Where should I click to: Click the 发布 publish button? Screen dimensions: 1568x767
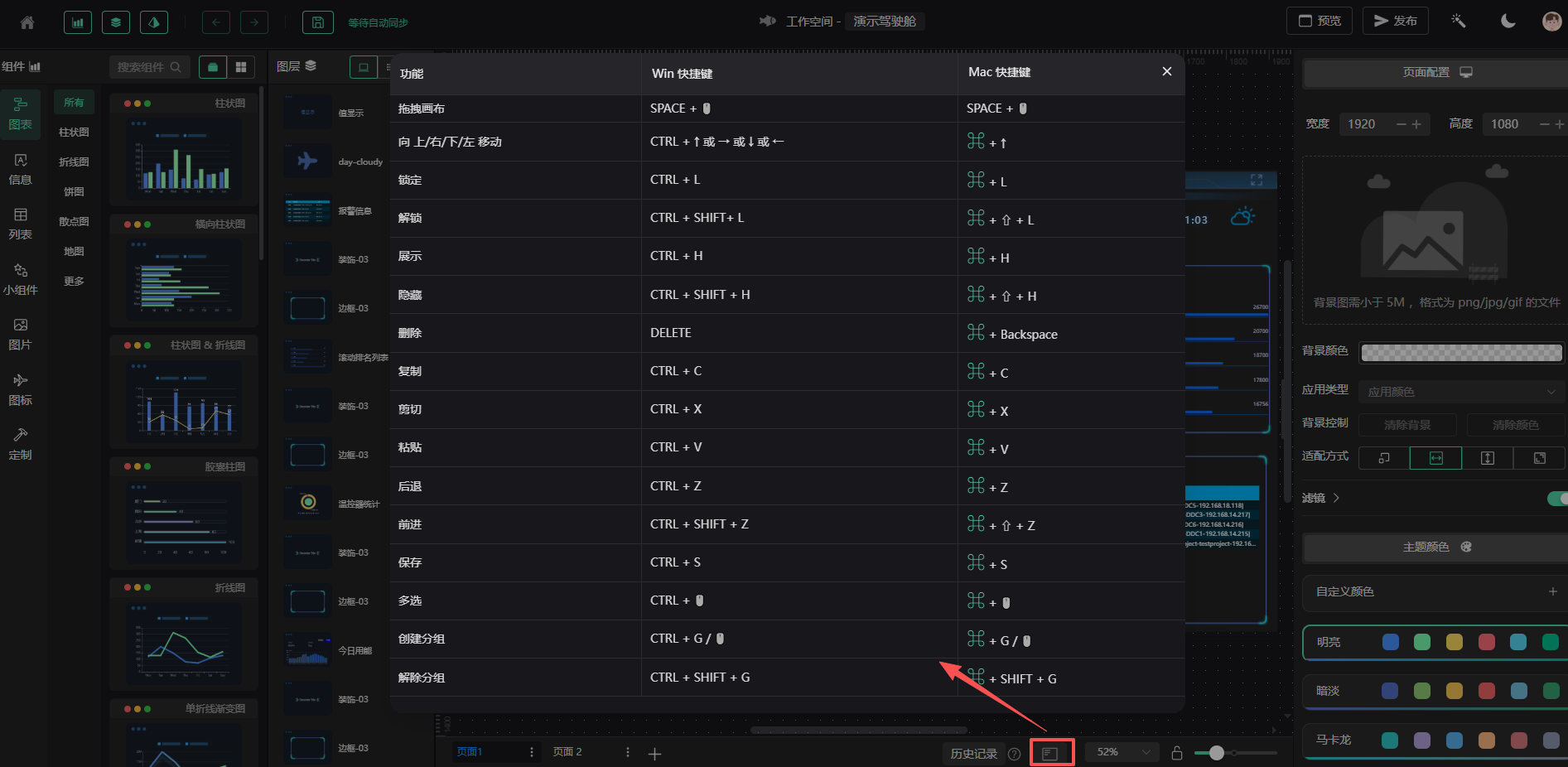1396,21
